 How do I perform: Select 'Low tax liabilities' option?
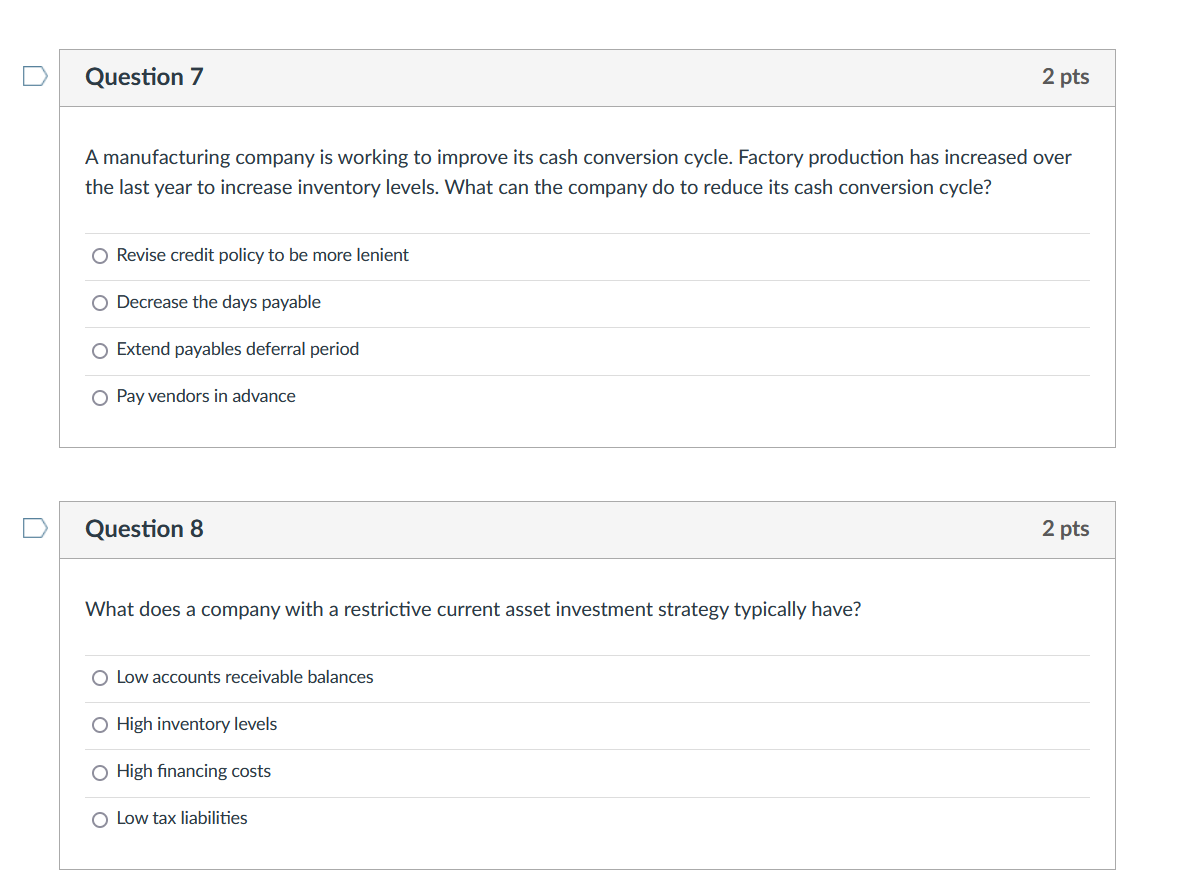99,819
